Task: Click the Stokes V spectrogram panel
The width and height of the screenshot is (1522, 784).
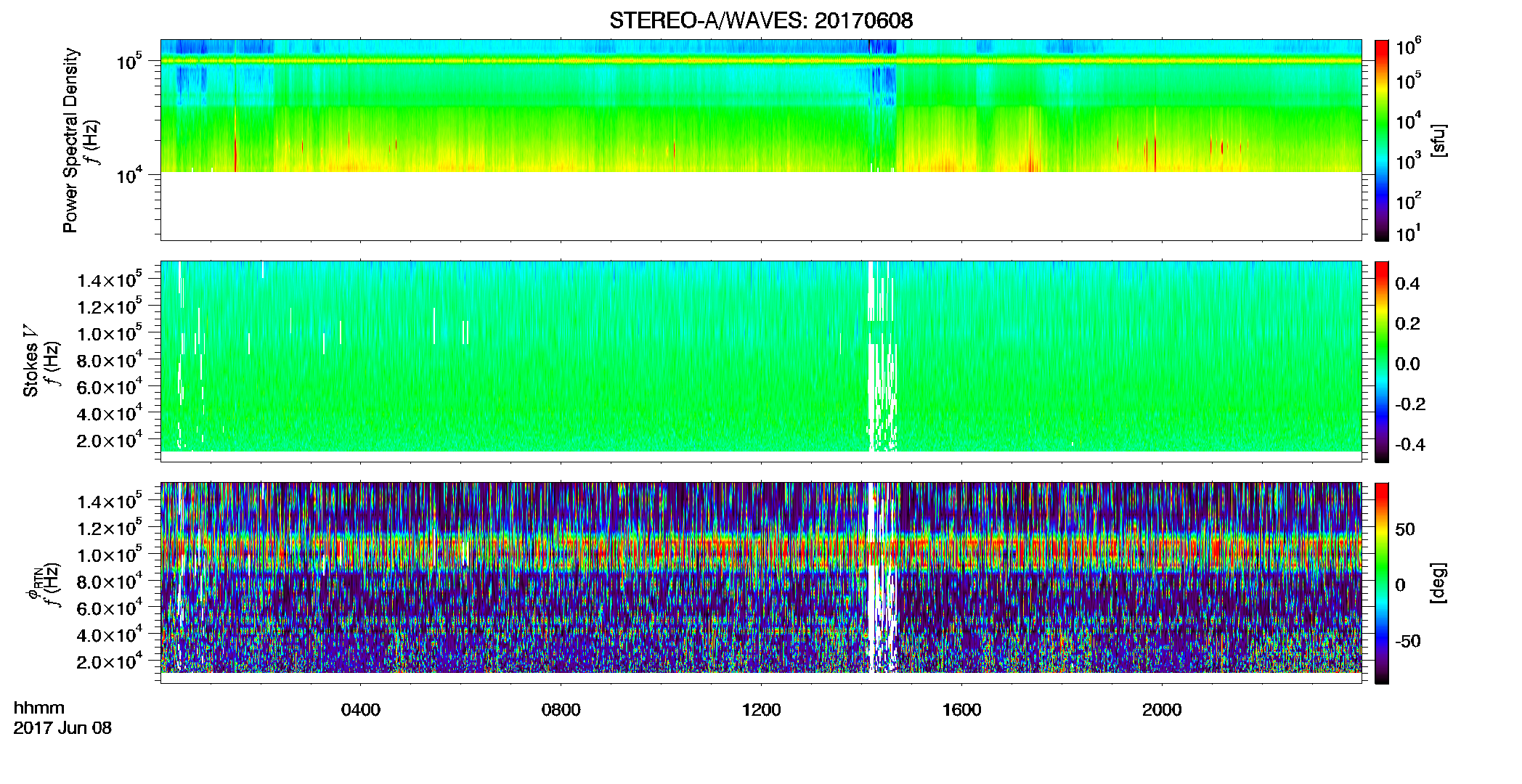Action: pyautogui.click(x=761, y=362)
